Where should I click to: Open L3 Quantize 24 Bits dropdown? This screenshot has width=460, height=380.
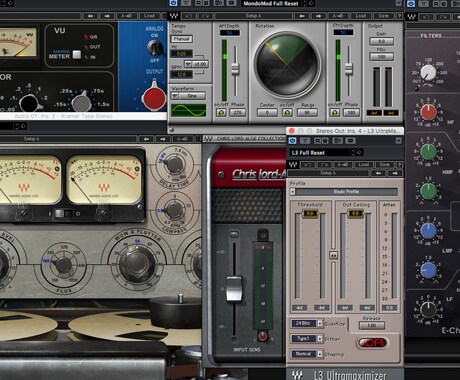pos(307,323)
